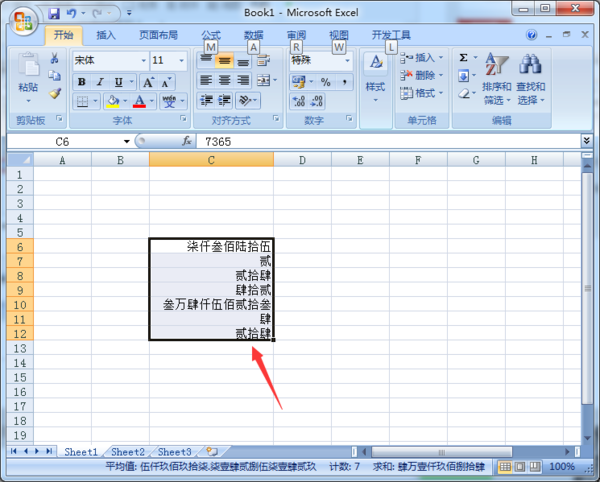Switch to the Sheet2 worksheet tab
Viewport: 600px width, 482px height.
127,452
